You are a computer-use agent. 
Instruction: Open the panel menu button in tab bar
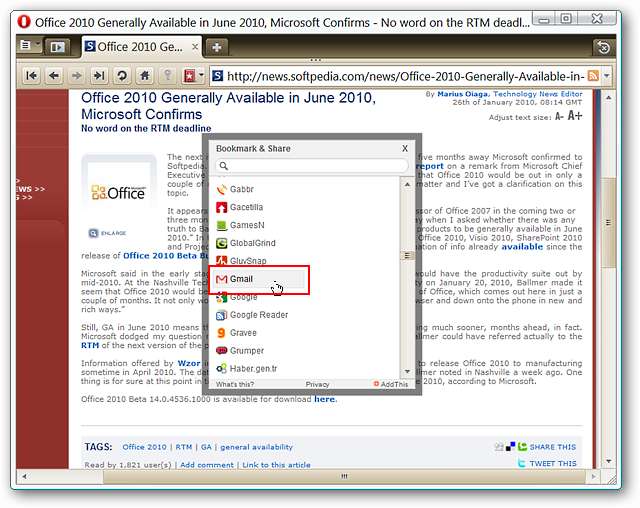(29, 45)
